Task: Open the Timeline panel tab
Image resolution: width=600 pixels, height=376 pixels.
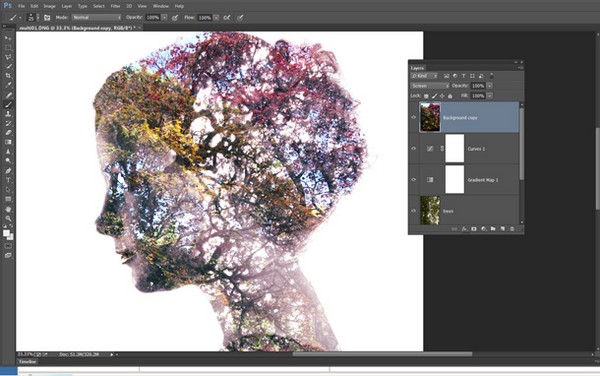Action: (28, 361)
